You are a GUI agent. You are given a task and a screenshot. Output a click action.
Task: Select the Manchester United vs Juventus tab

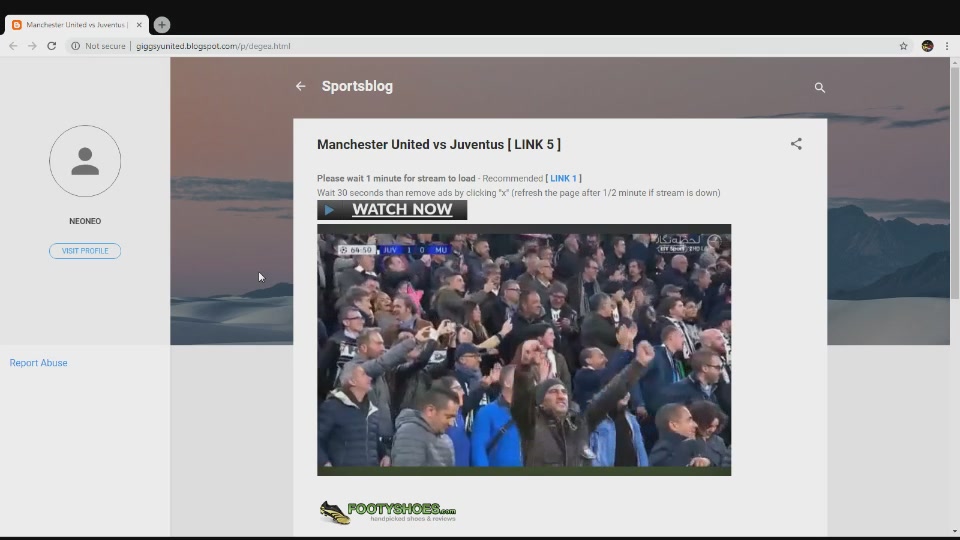pyautogui.click(x=77, y=25)
